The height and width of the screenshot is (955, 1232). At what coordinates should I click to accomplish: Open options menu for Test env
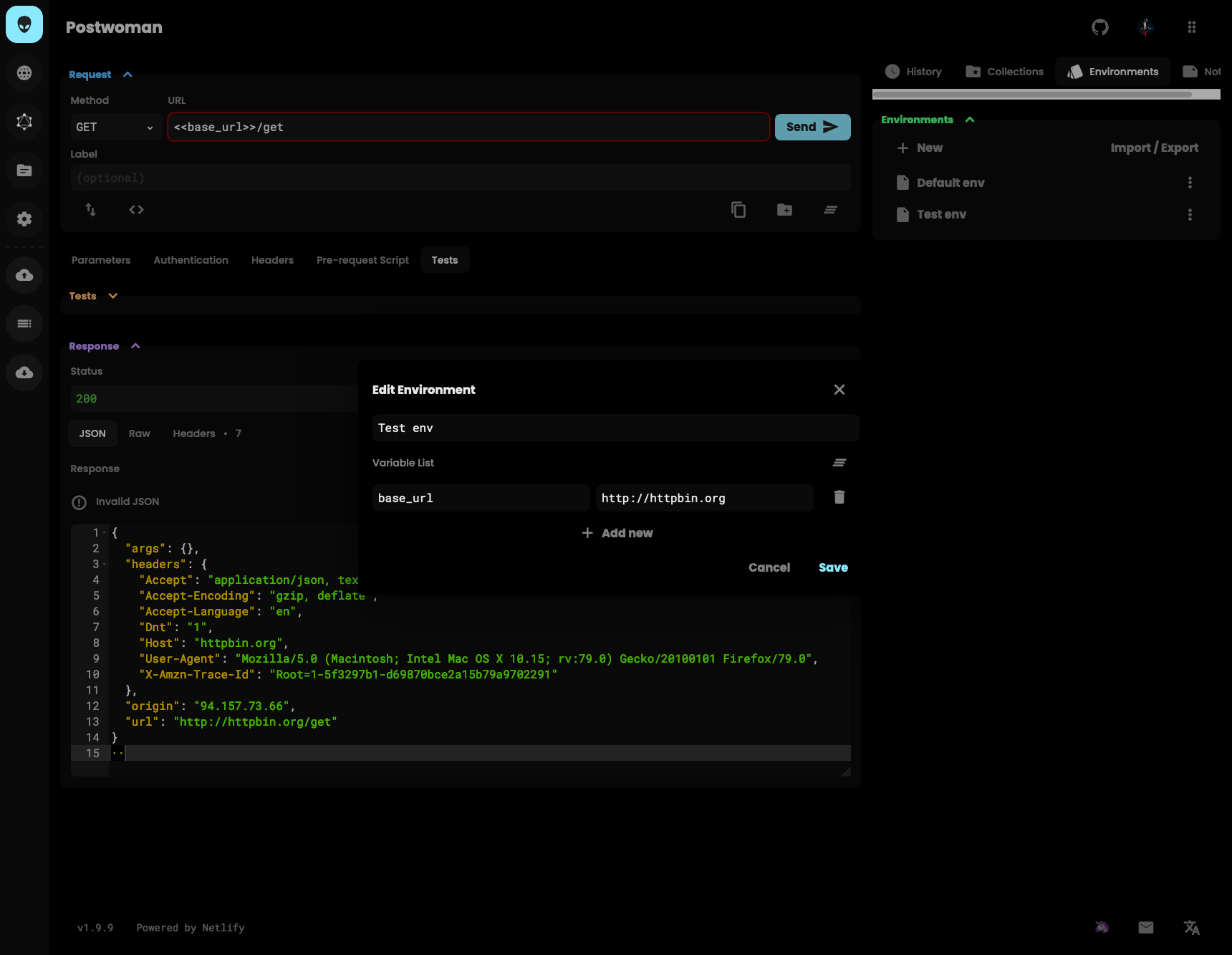coord(1190,215)
